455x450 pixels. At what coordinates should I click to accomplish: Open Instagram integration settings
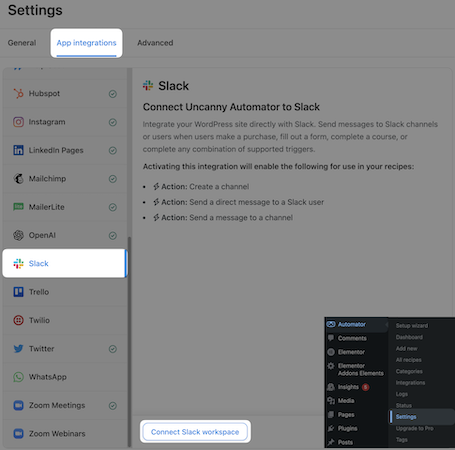pyautogui.click(x=65, y=122)
